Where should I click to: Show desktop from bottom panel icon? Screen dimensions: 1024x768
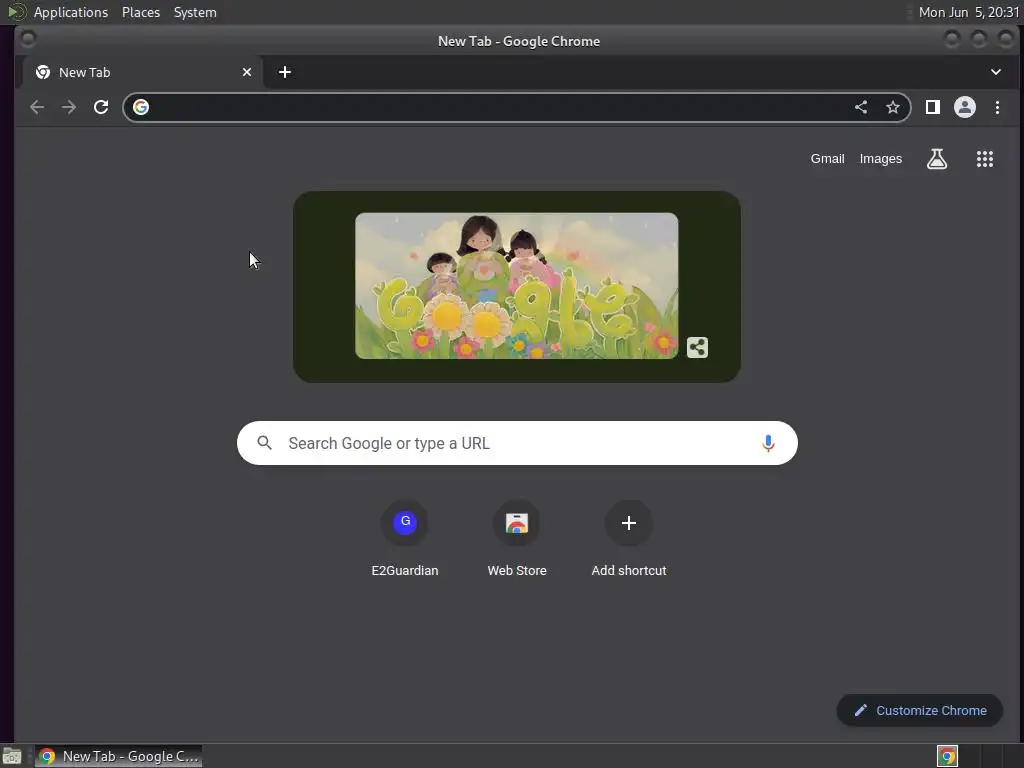pyautogui.click(x=12, y=756)
